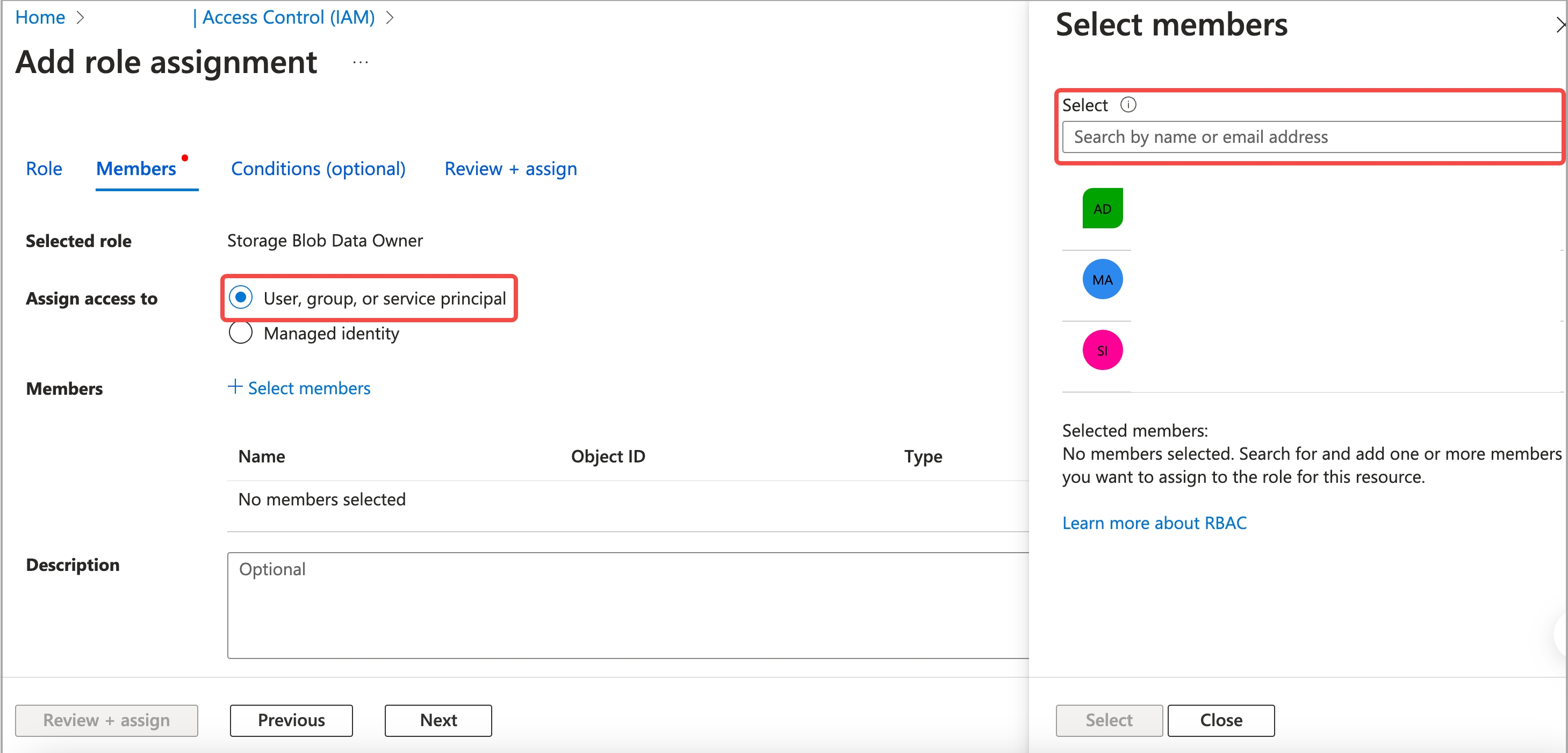Select the SI member avatar
Screen dimensions: 1568x753
[1102, 350]
